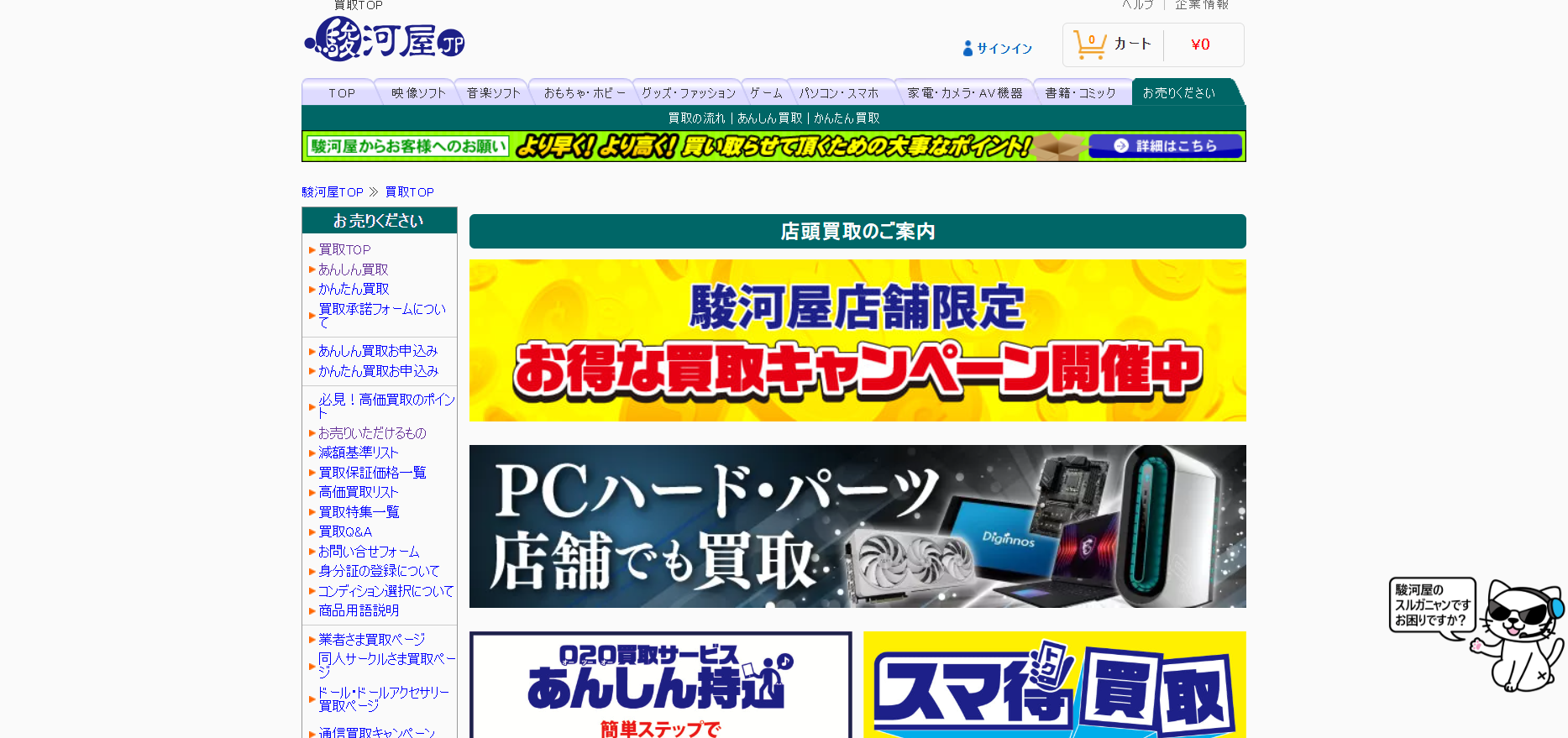Click あんしん買取 in the green submenu
Image resolution: width=1568 pixels, height=738 pixels.
(769, 118)
